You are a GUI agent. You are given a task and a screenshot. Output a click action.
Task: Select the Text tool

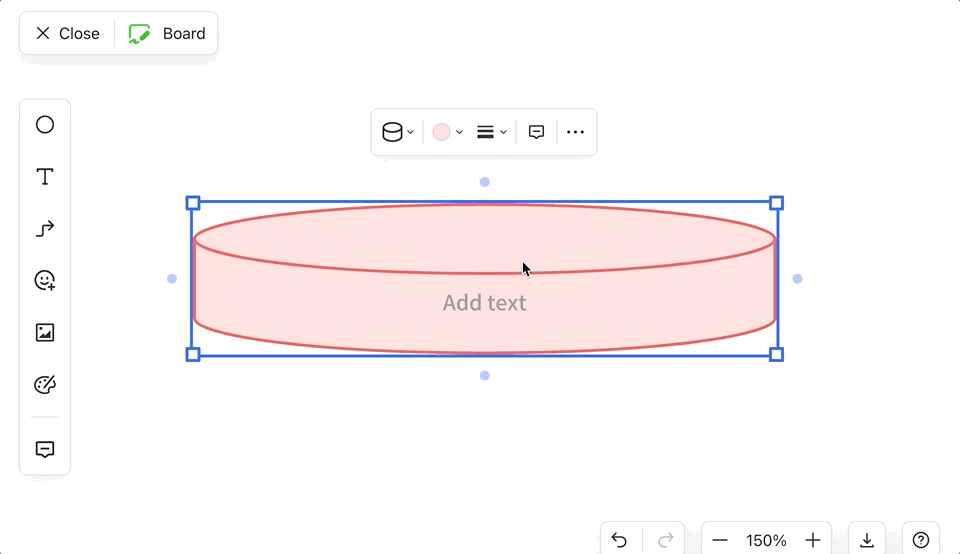pyautogui.click(x=45, y=177)
